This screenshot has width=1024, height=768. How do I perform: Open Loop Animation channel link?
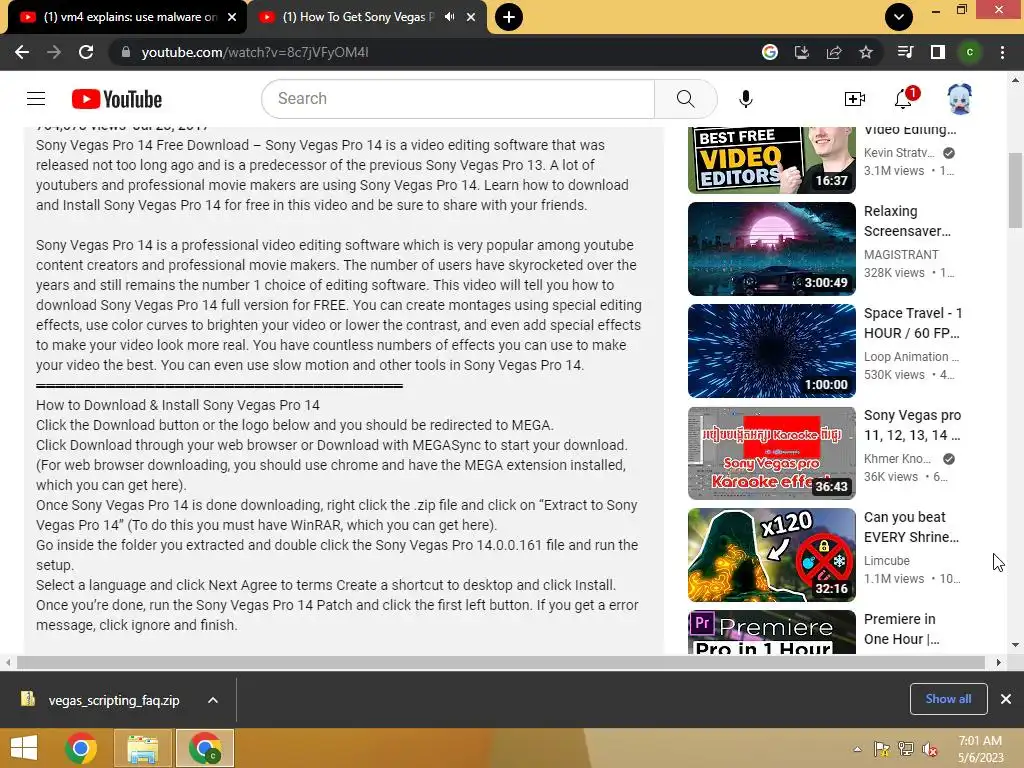point(911,357)
